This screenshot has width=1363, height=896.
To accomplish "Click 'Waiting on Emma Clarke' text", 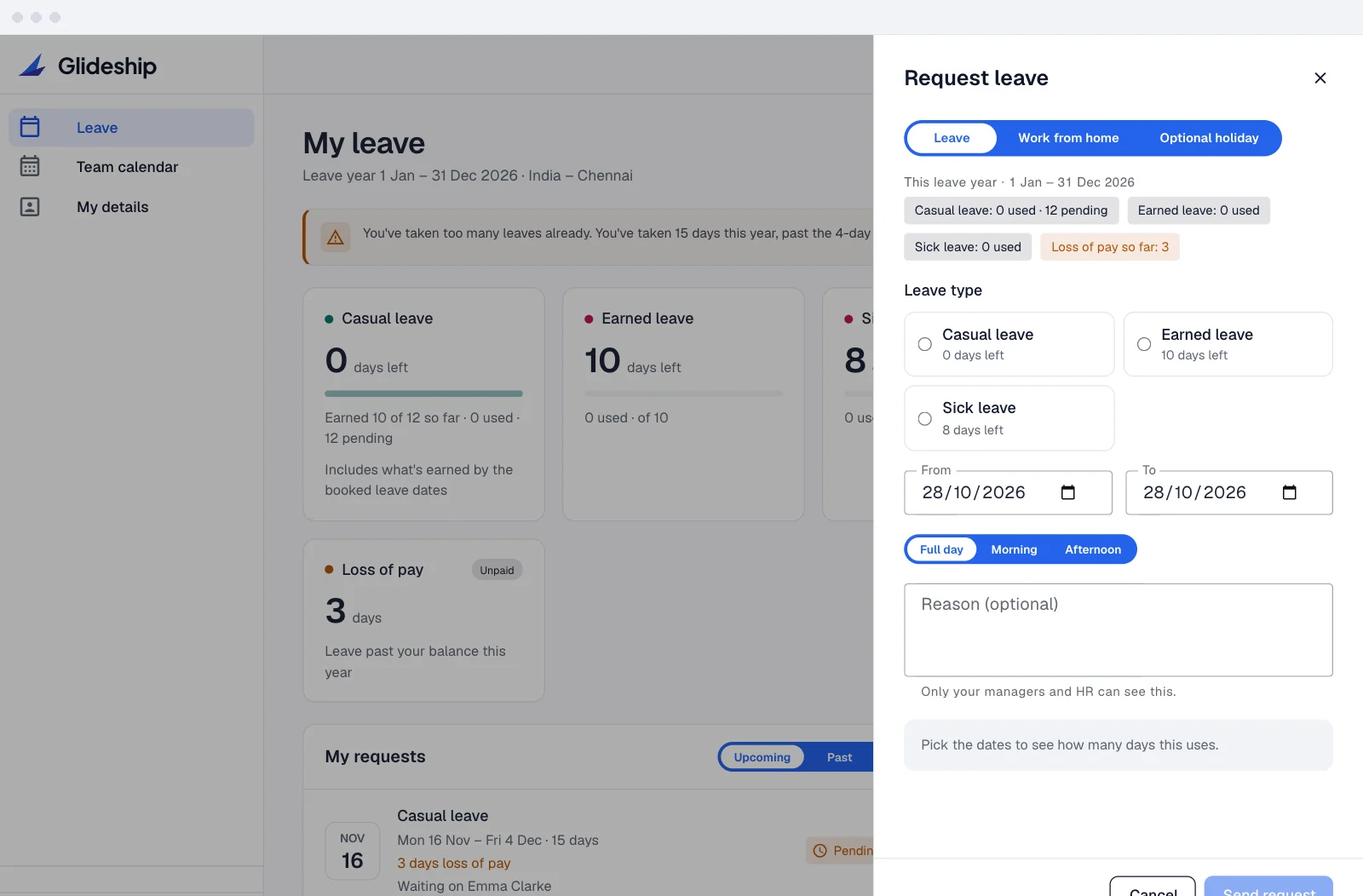I will tap(474, 886).
